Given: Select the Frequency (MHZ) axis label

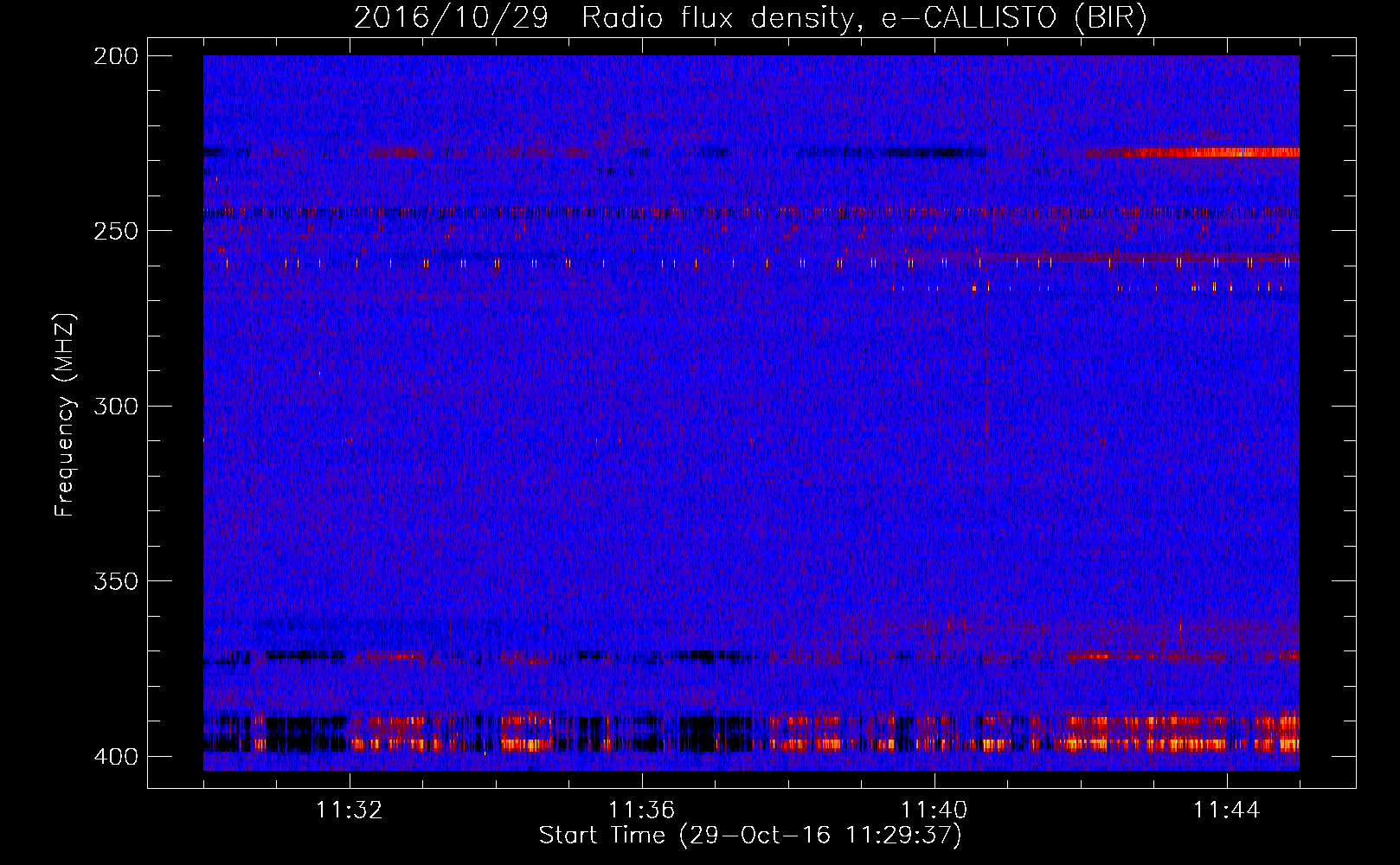Looking at the screenshot, I should click(65, 415).
